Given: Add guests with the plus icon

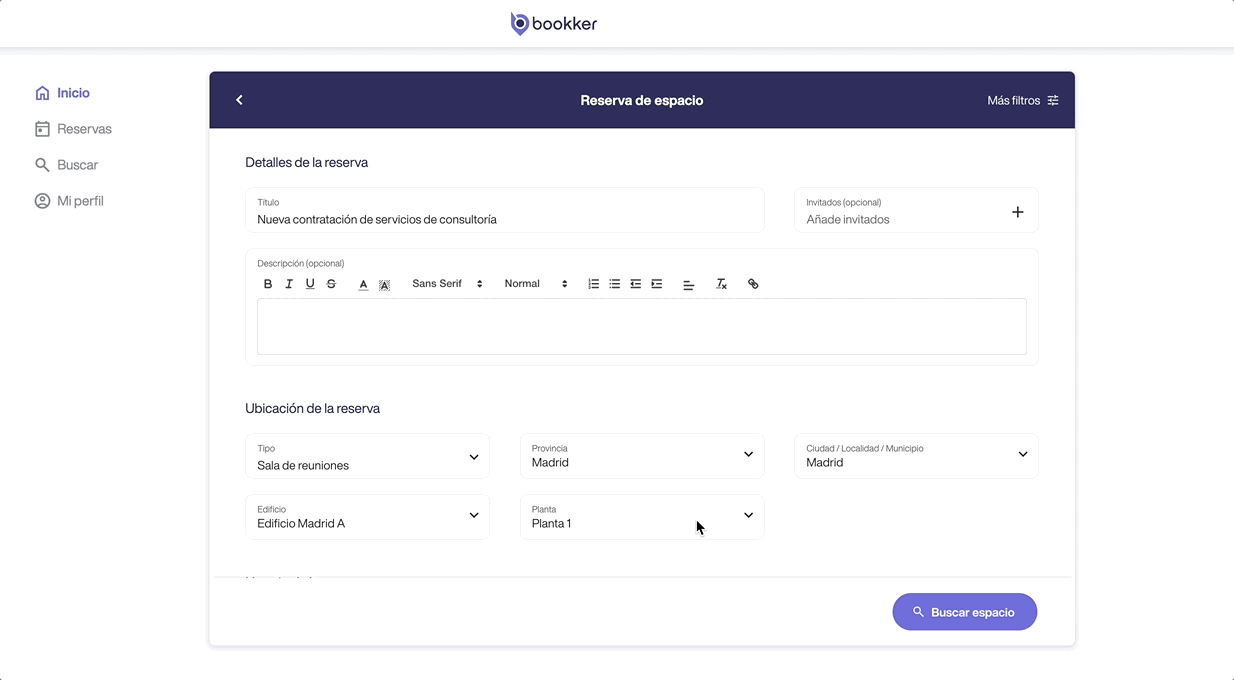Looking at the screenshot, I should pos(1017,212).
